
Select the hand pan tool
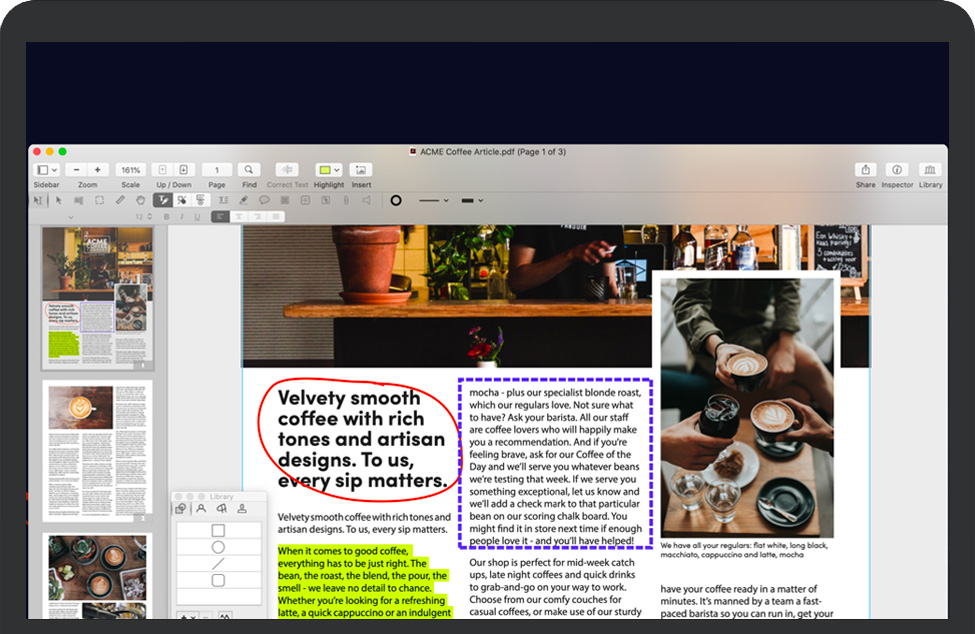141,200
